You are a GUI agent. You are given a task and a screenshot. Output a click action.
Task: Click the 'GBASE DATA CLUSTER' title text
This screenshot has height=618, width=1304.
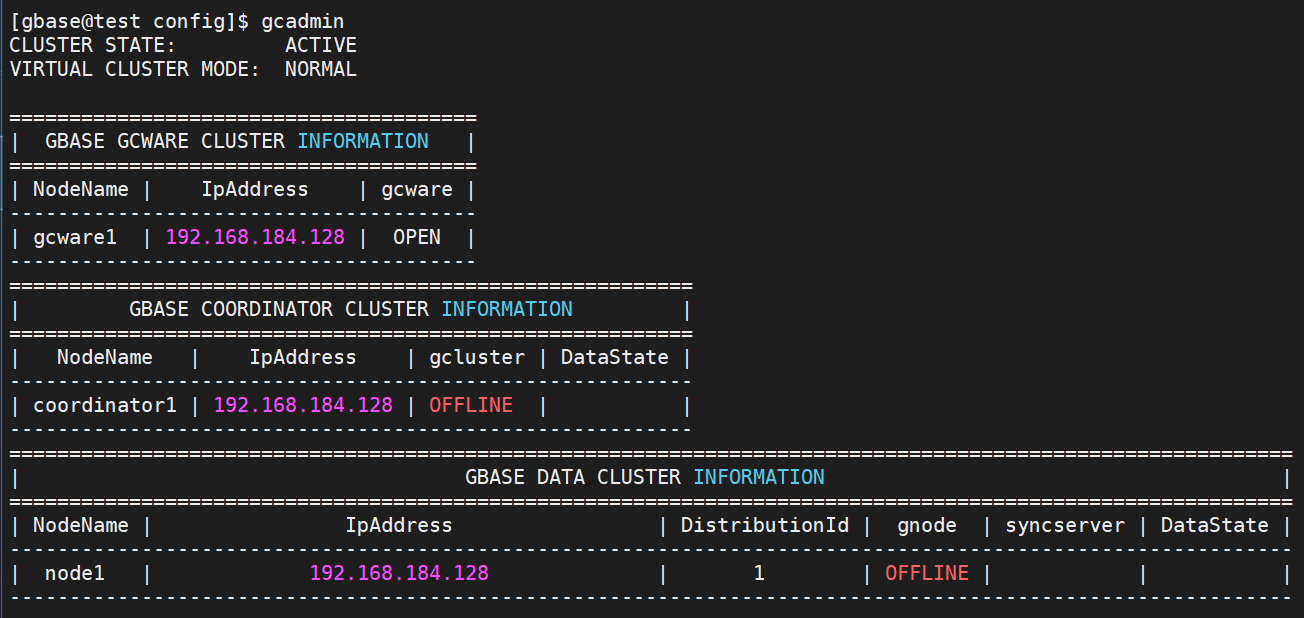pos(573,477)
